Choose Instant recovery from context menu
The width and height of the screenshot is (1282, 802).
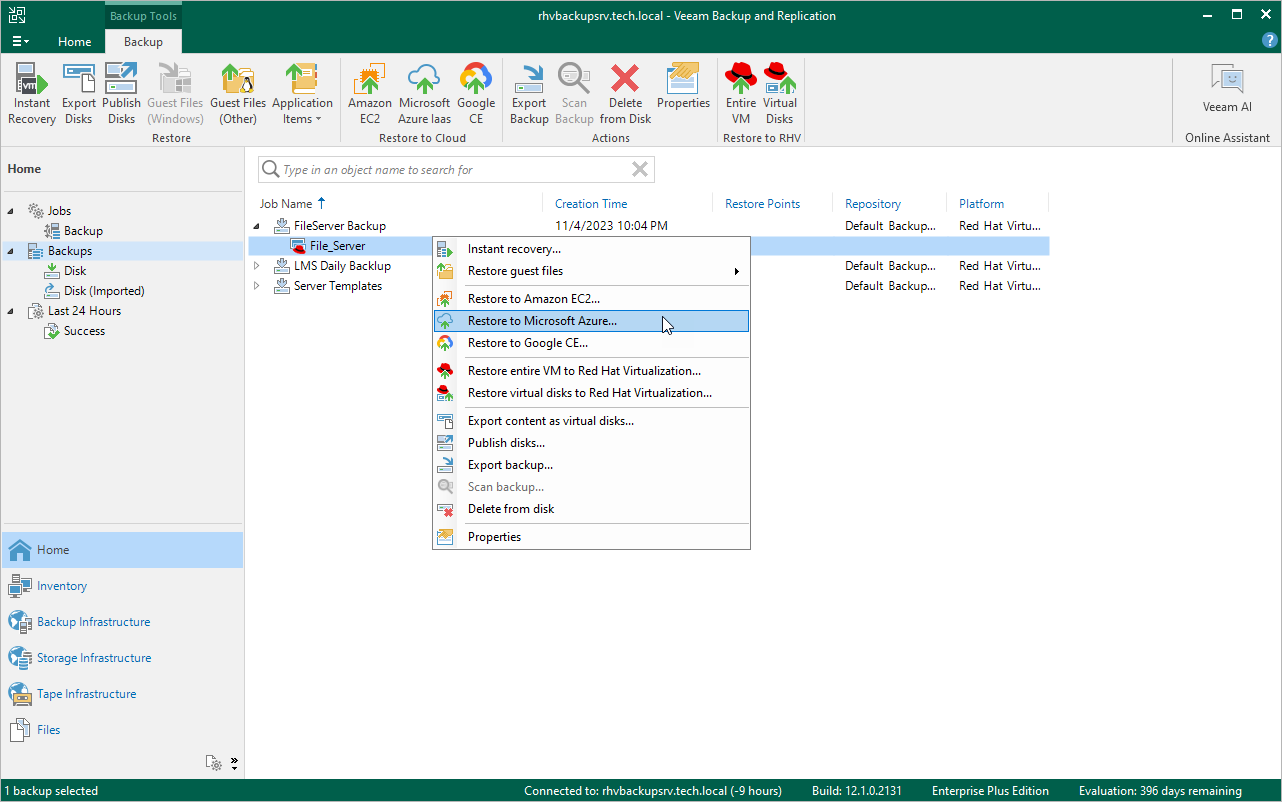(591, 249)
